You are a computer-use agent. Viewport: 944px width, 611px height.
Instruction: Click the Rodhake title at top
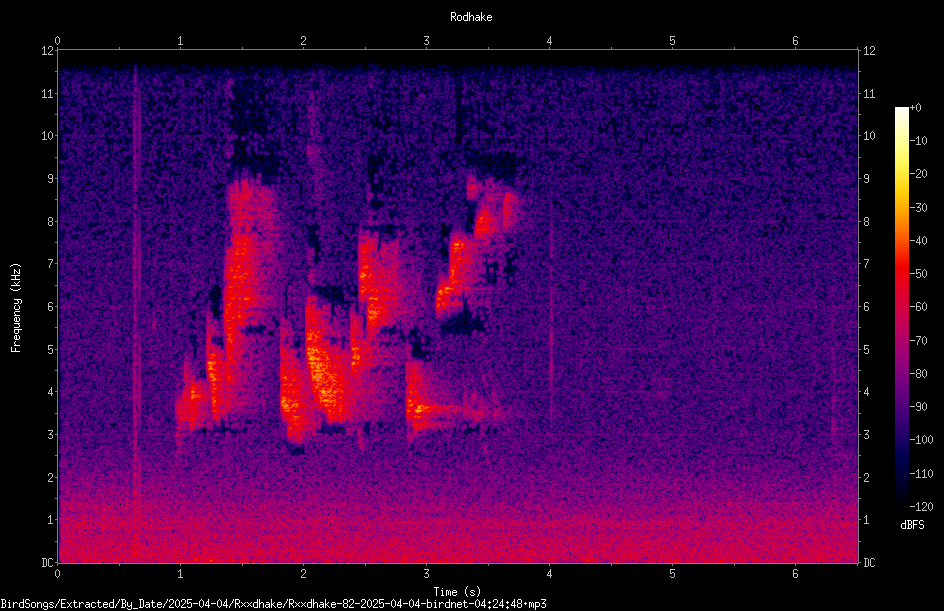471,17
